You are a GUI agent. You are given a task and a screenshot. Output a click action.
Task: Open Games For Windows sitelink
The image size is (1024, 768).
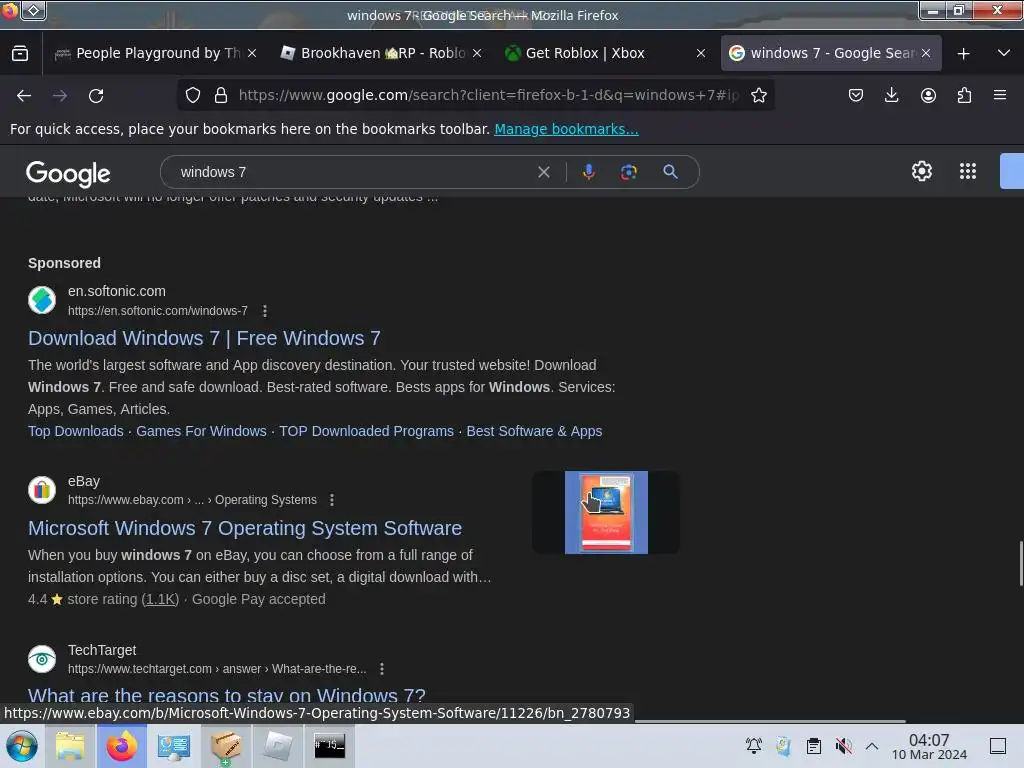coord(201,431)
